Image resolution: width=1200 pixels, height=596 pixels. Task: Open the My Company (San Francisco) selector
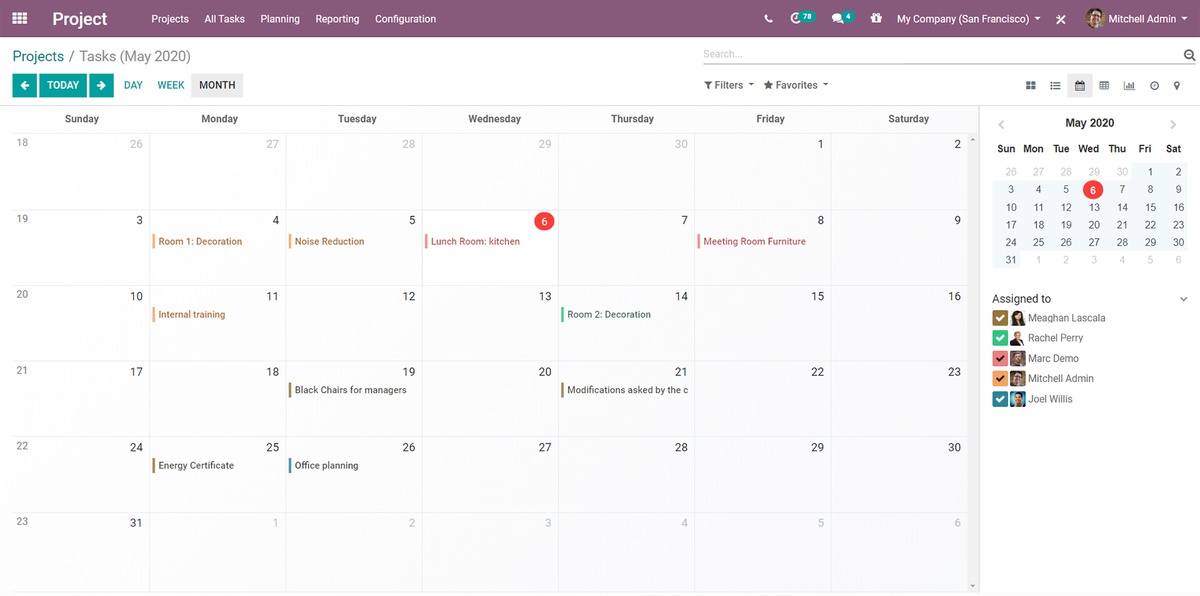[968, 19]
